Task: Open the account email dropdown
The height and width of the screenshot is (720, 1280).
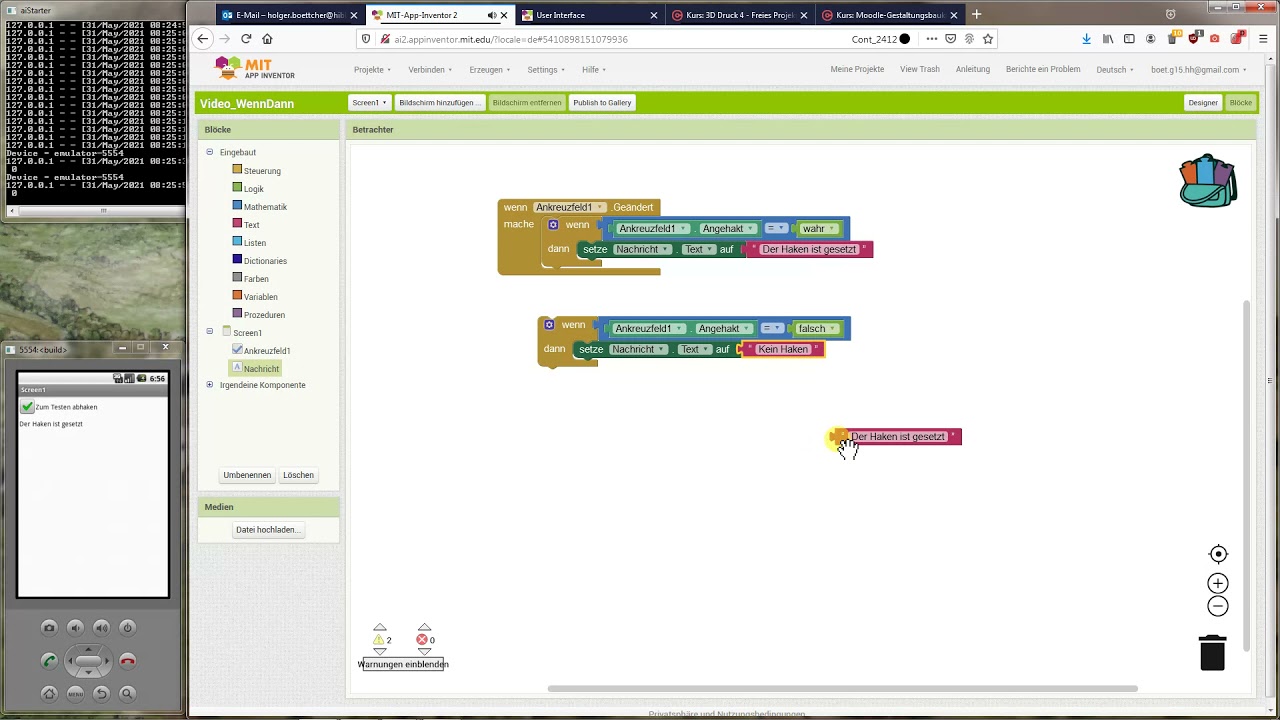Action: point(1199,70)
